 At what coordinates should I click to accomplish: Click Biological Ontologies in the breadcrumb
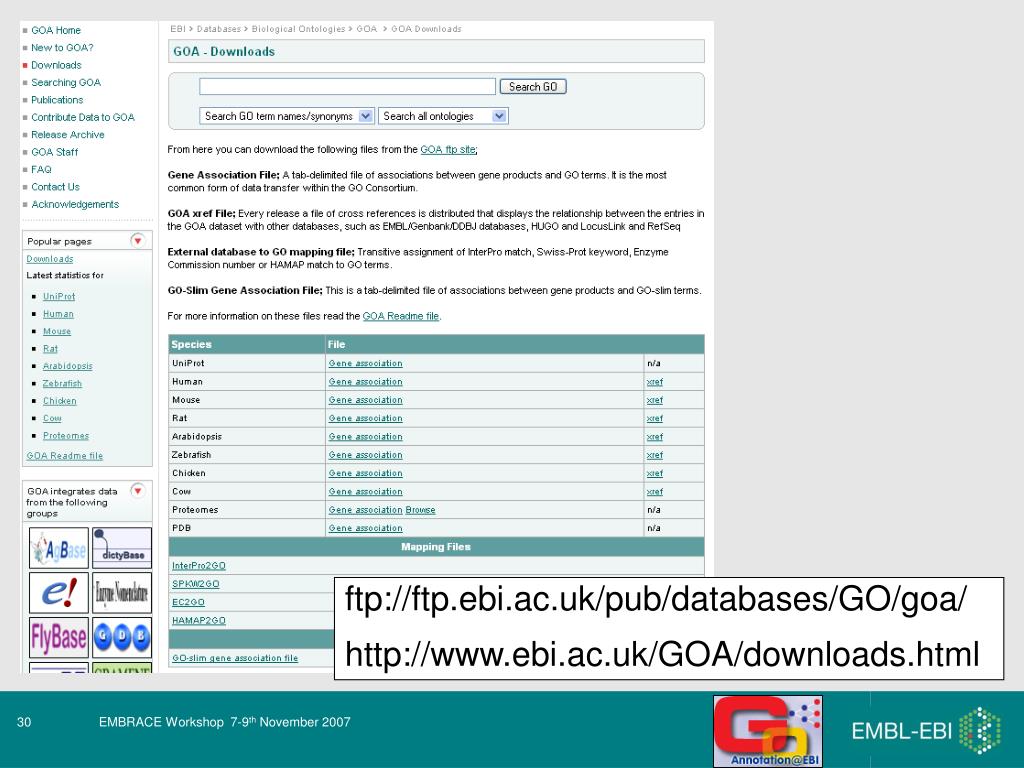298,29
